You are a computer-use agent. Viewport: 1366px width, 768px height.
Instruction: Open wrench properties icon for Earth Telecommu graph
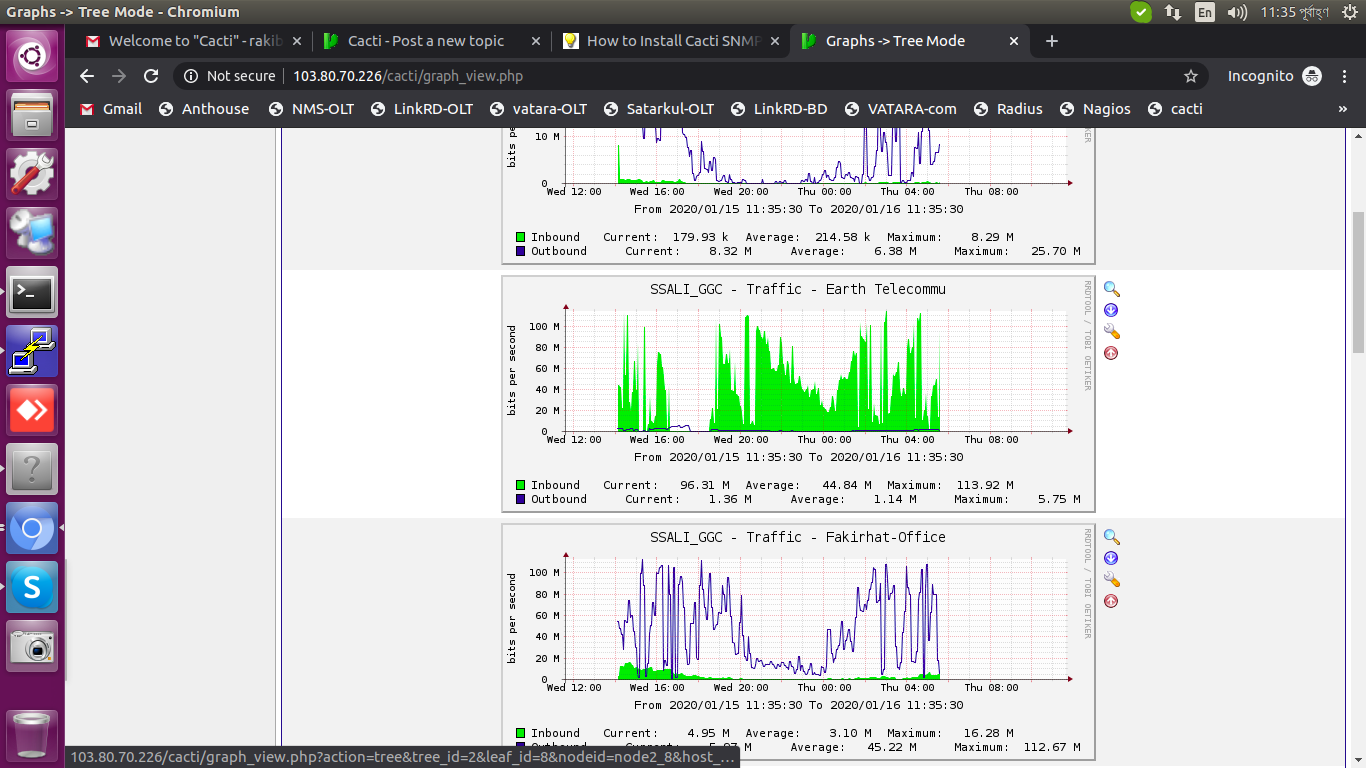[1111, 332]
